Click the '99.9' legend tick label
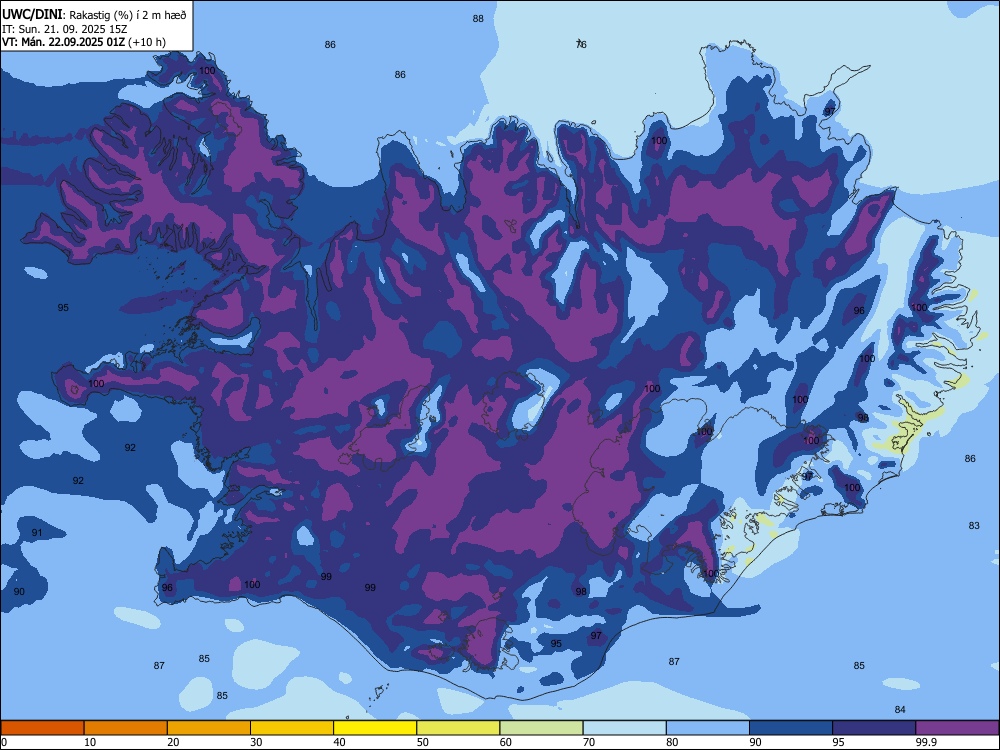 [x=925, y=742]
